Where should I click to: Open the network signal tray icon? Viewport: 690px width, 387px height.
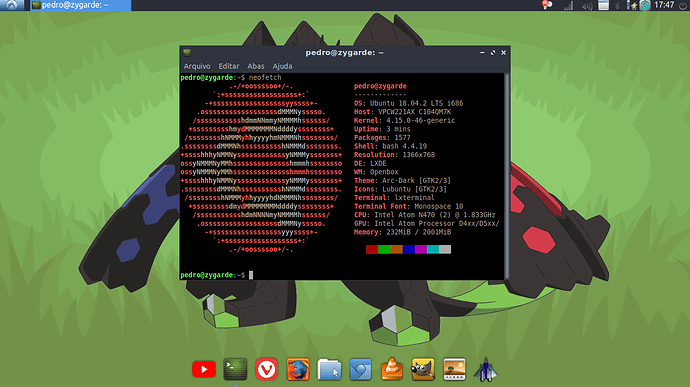pyautogui.click(x=569, y=5)
